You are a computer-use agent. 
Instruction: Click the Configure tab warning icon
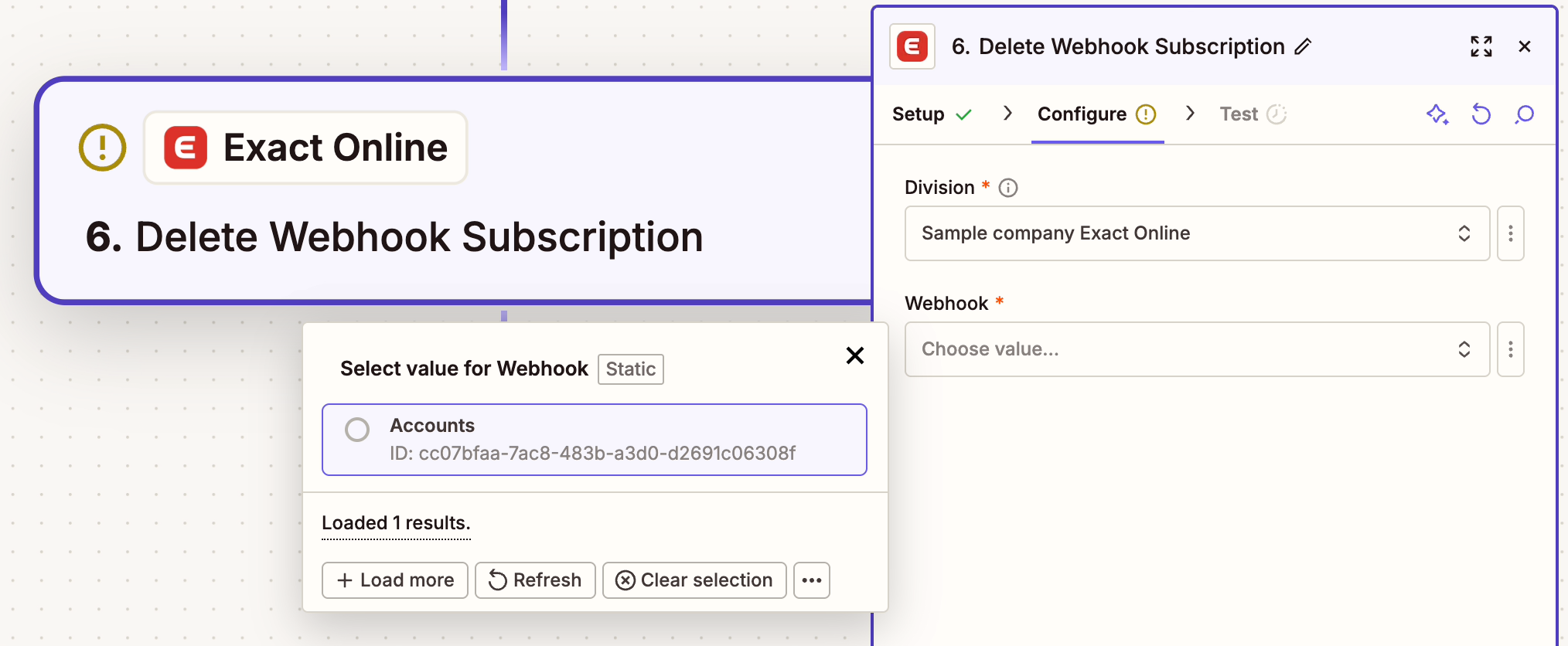pyautogui.click(x=1146, y=114)
